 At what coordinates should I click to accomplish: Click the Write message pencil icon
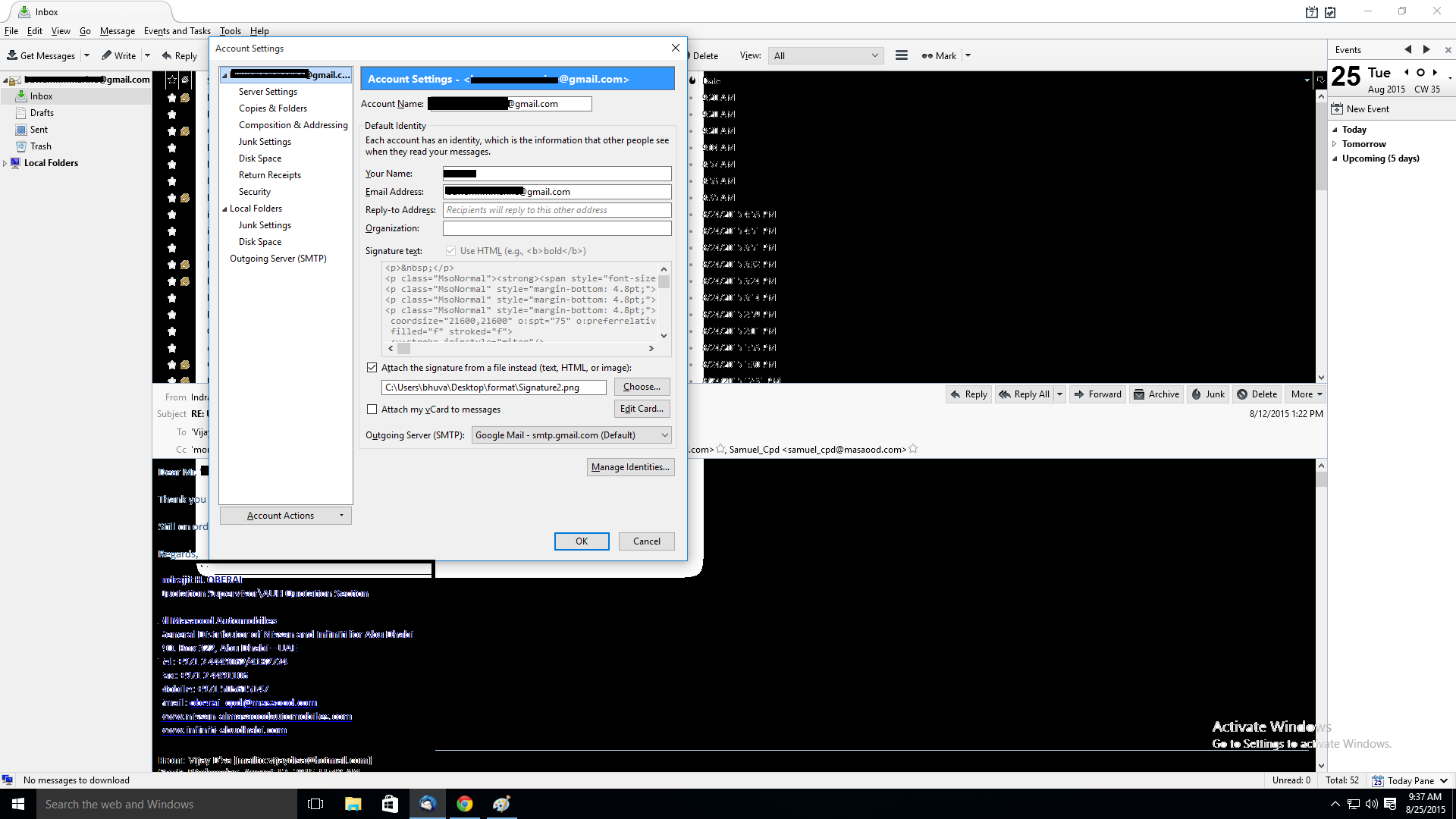tap(107, 55)
